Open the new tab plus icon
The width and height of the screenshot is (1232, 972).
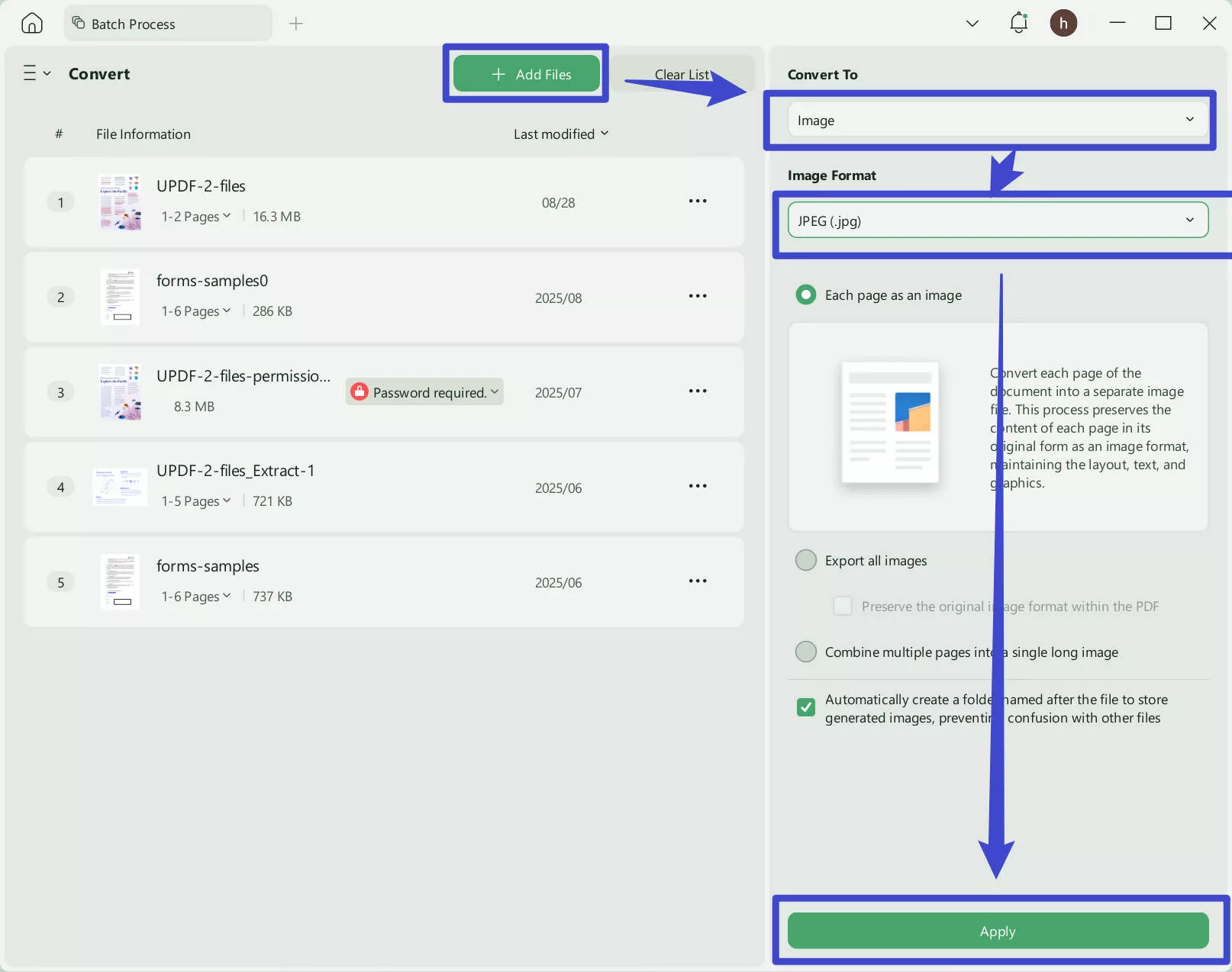pyautogui.click(x=296, y=24)
